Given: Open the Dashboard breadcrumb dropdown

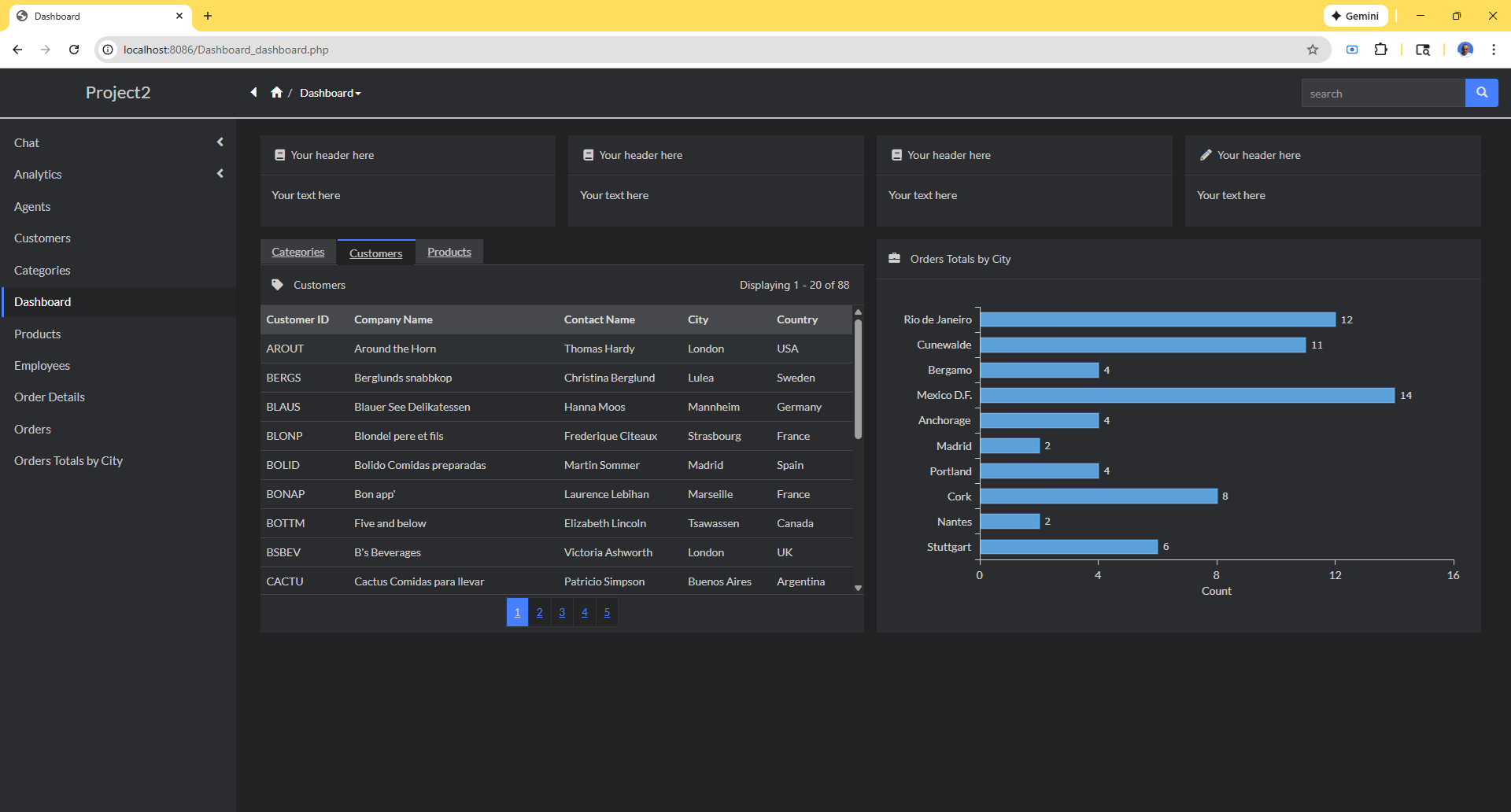Looking at the screenshot, I should 331,93.
